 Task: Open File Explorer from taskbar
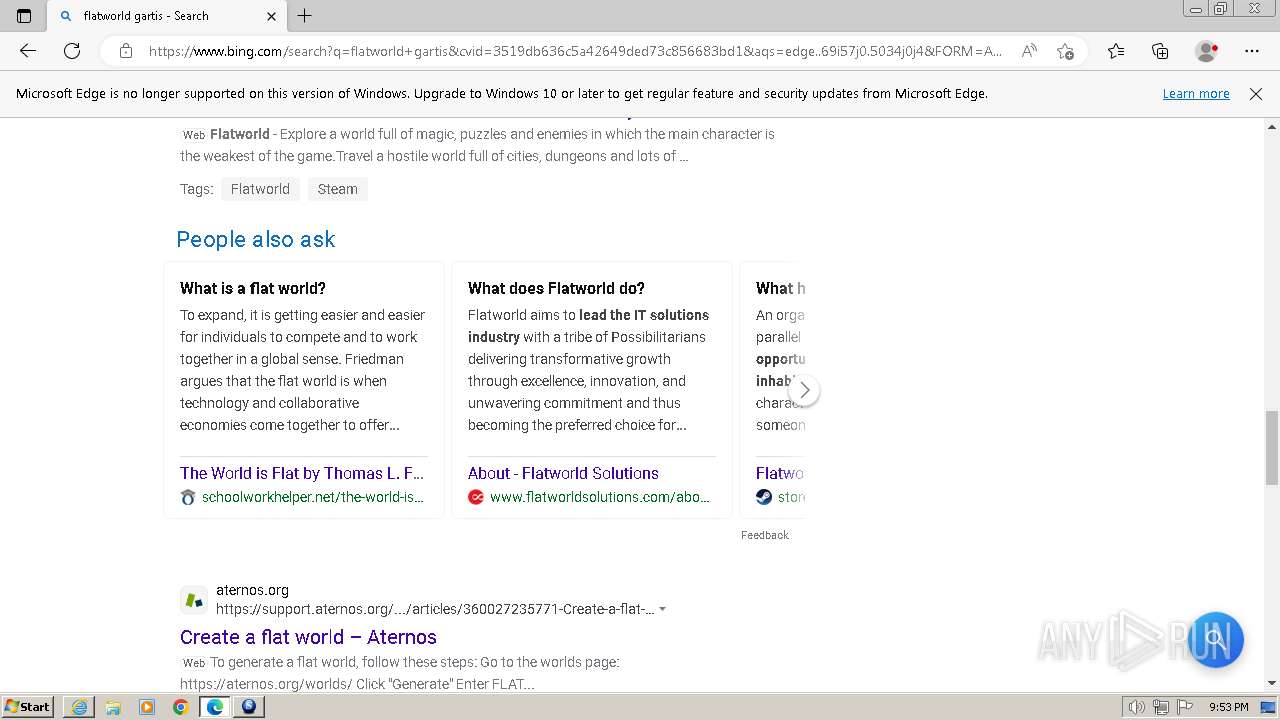tap(113, 707)
